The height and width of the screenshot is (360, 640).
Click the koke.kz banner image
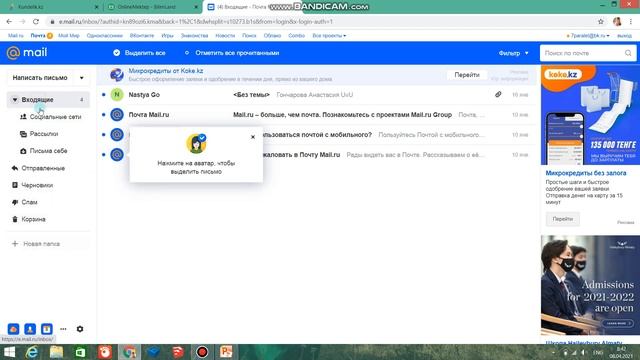(590, 115)
